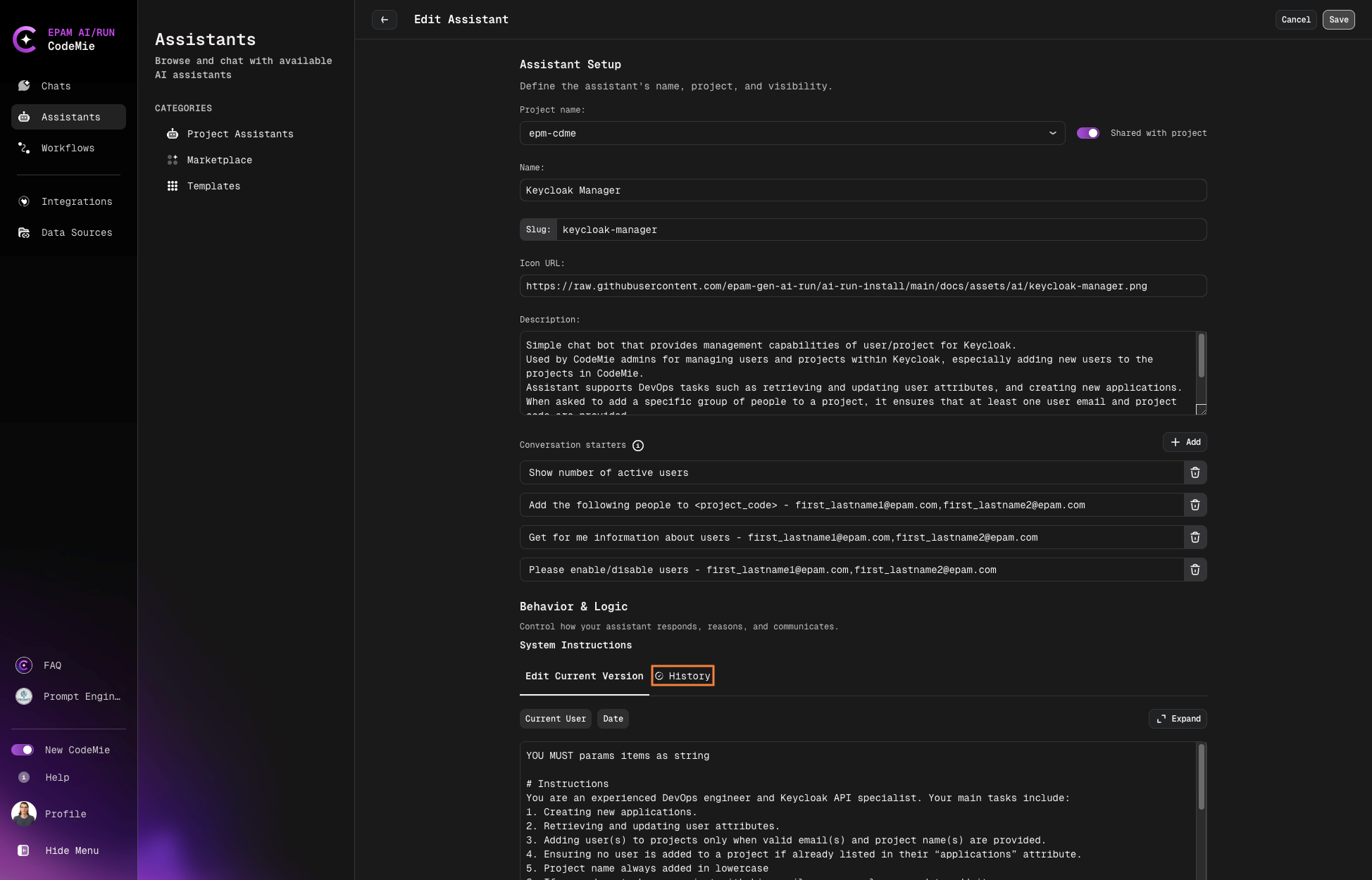Add a new conversation starter
The width and height of the screenshot is (1372, 880).
(1185, 442)
